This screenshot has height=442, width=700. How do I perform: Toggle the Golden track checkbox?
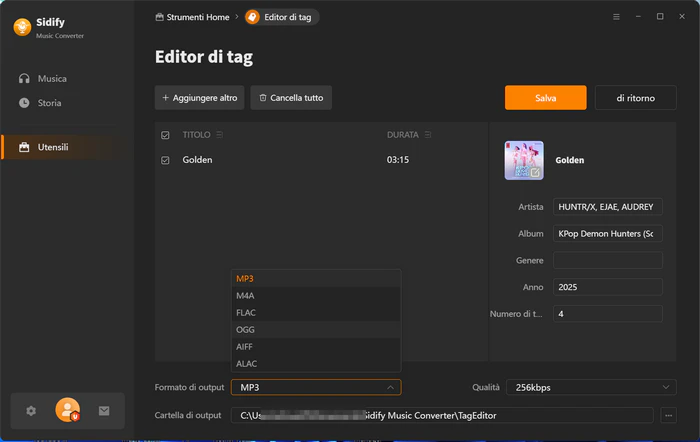point(165,160)
